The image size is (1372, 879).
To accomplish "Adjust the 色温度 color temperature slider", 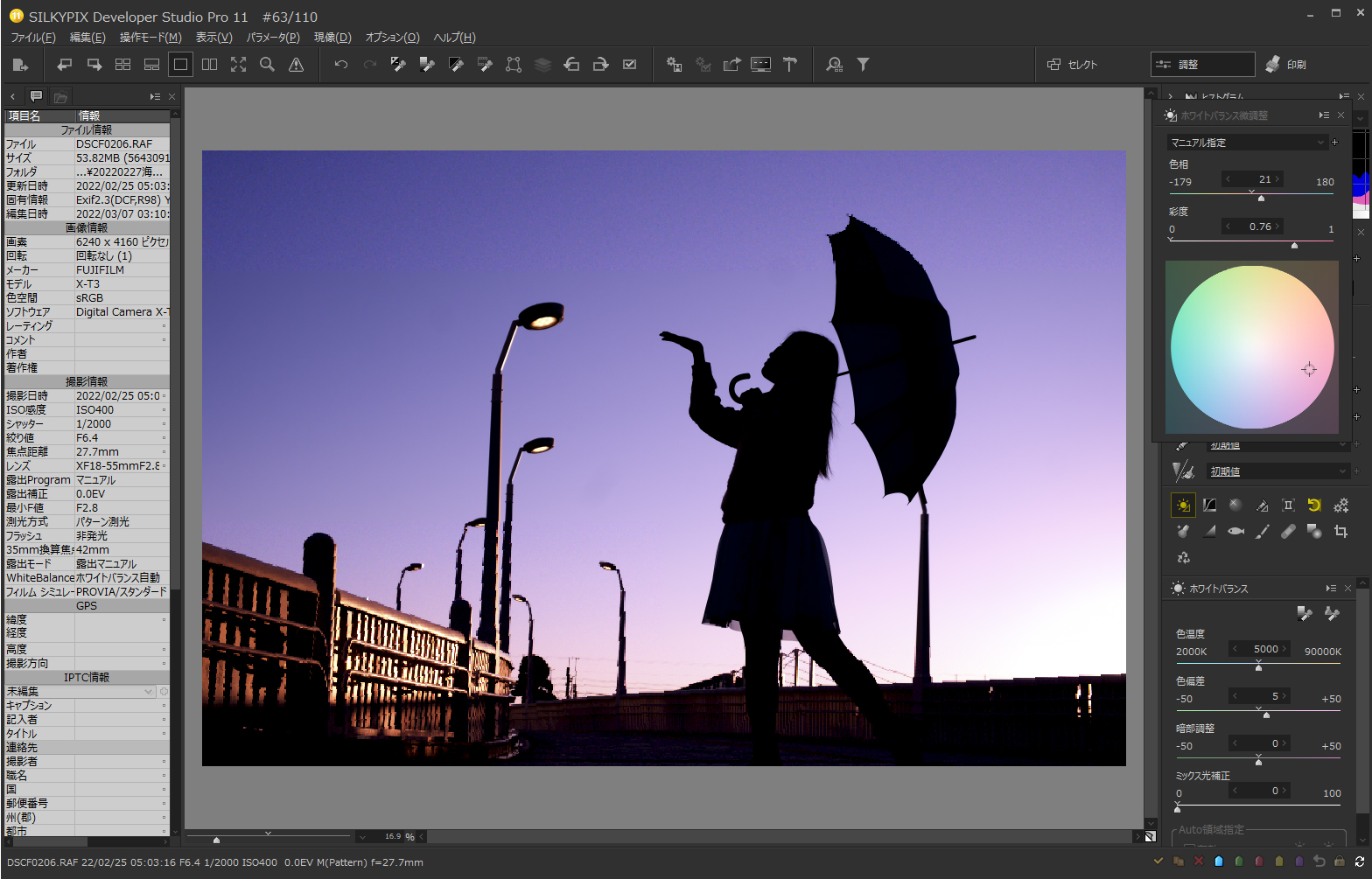I will pos(1258,666).
